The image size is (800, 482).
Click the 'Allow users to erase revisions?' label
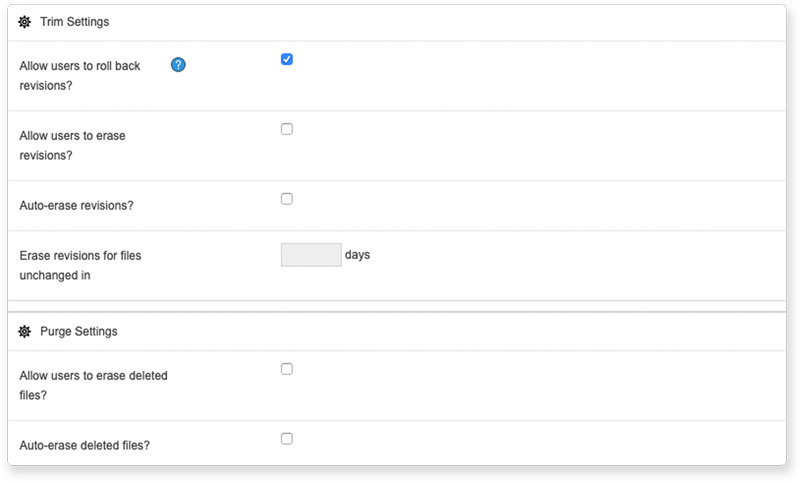click(x=72, y=145)
